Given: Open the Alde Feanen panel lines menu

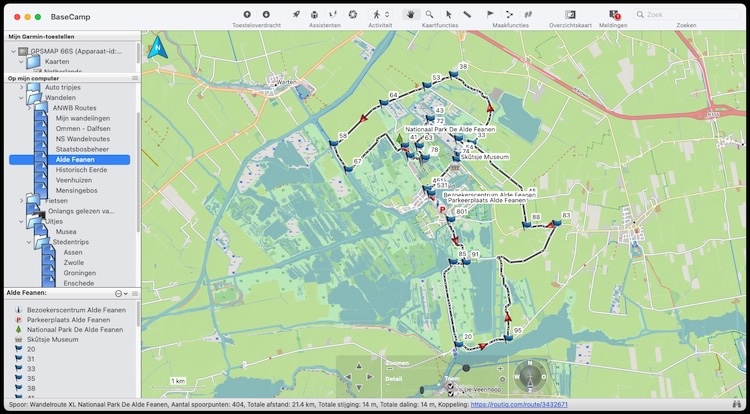Looking at the screenshot, I should click(x=135, y=294).
